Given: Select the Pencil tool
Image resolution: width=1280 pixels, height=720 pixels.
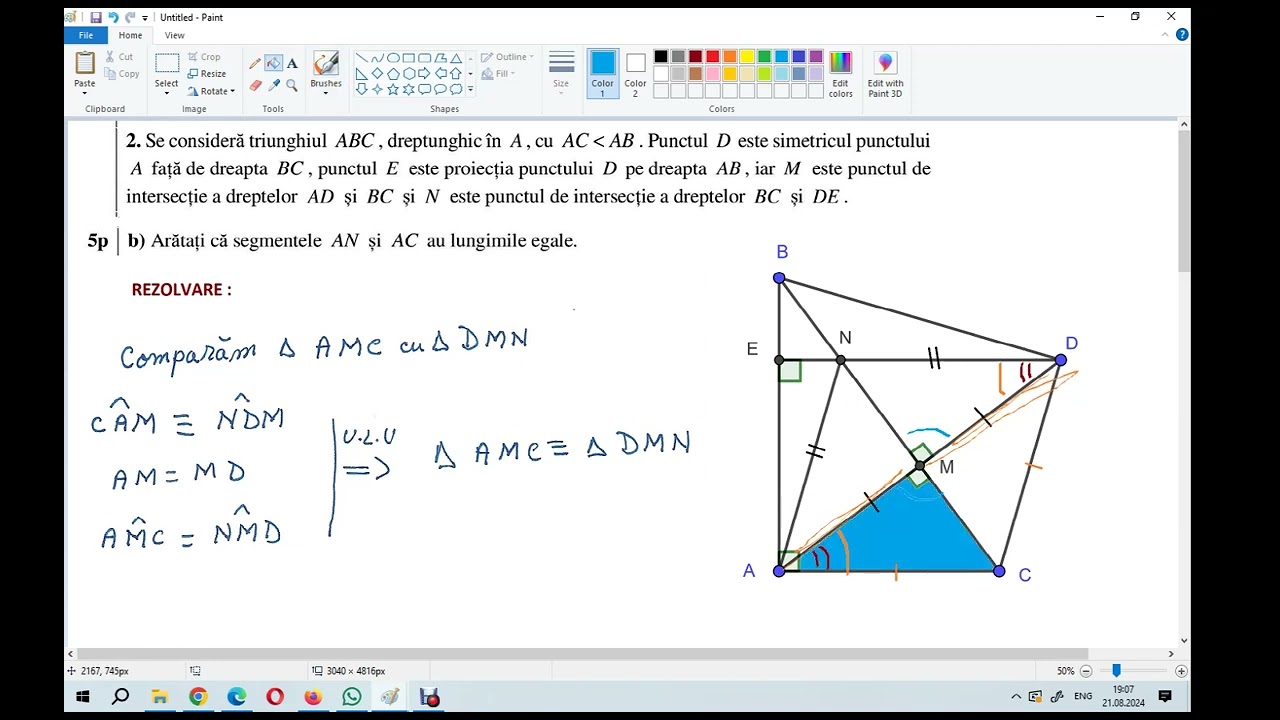Looking at the screenshot, I should click(255, 63).
